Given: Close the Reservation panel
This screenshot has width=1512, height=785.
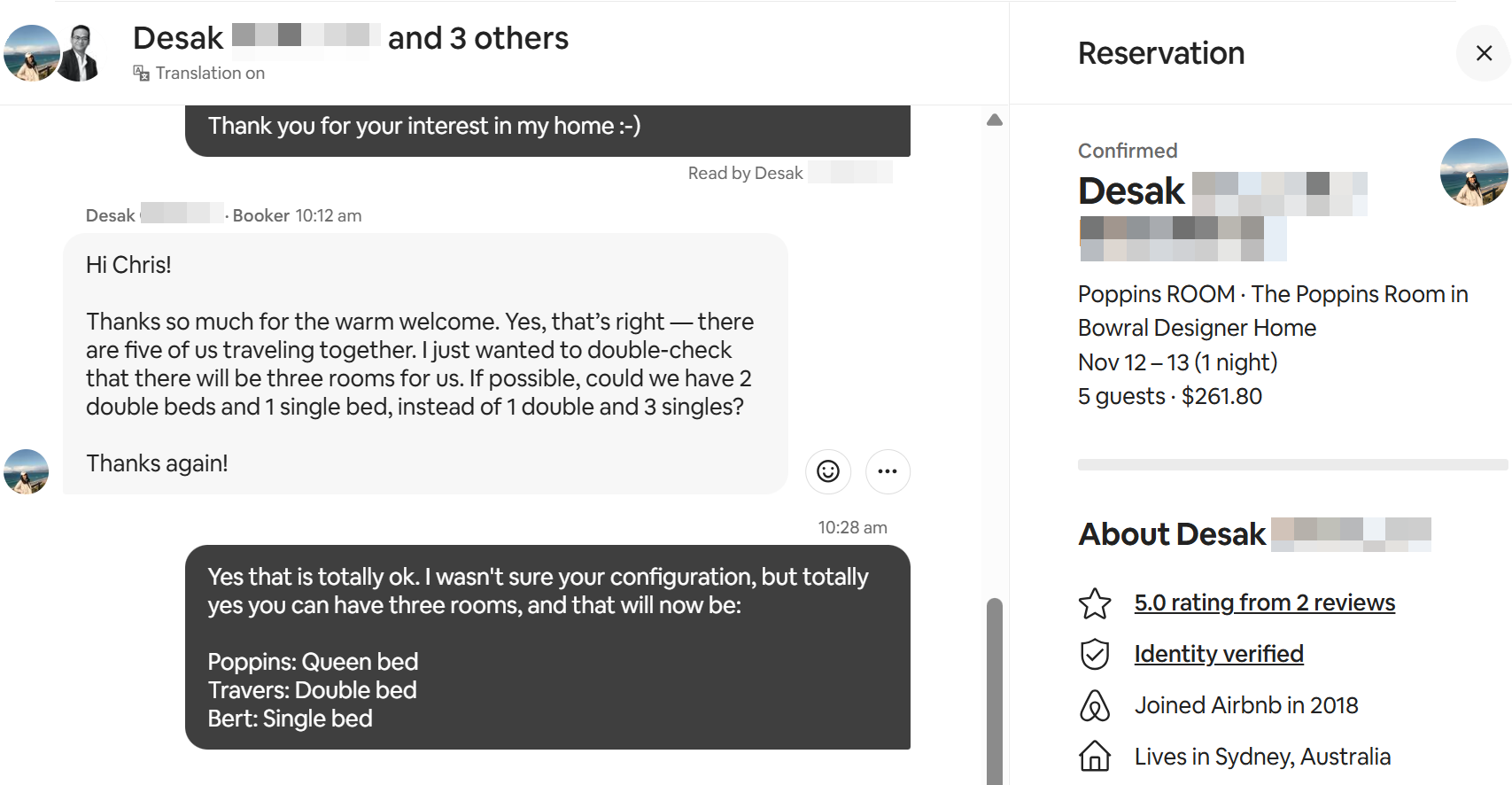Looking at the screenshot, I should click(1484, 53).
